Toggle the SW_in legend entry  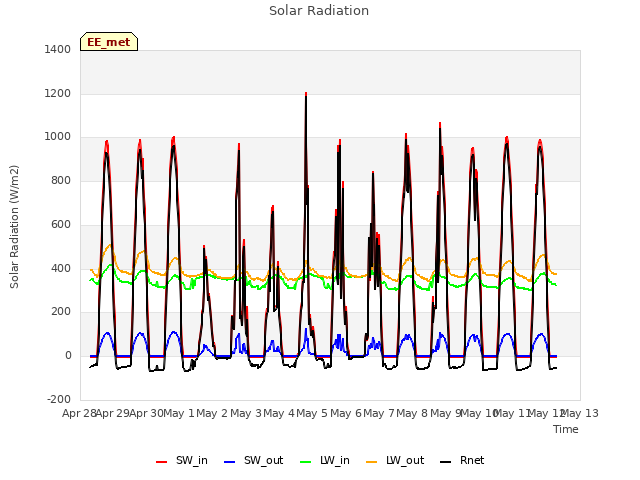coord(182,460)
